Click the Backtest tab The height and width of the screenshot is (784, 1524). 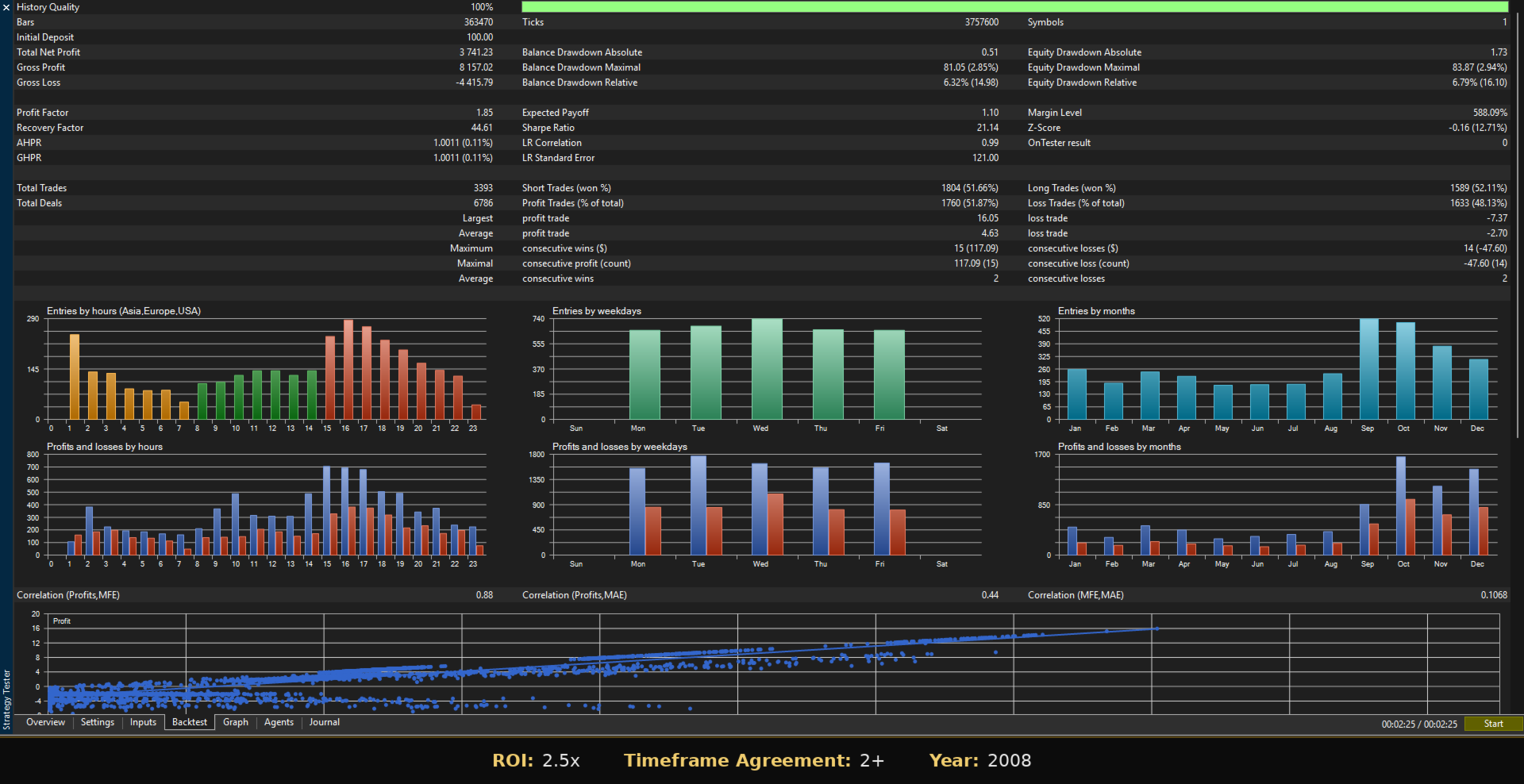click(x=190, y=722)
